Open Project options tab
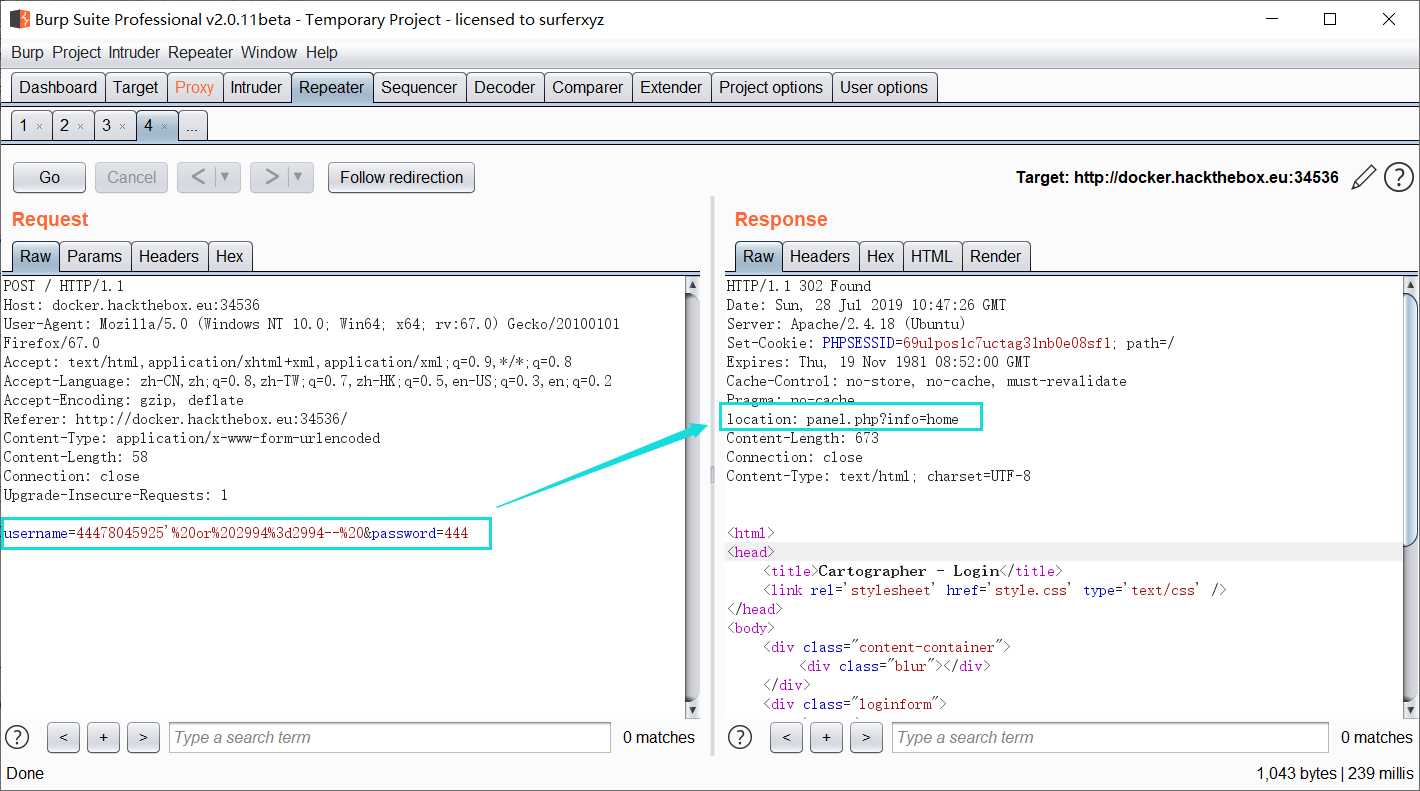Screen dimensions: 1420x791 [771, 87]
